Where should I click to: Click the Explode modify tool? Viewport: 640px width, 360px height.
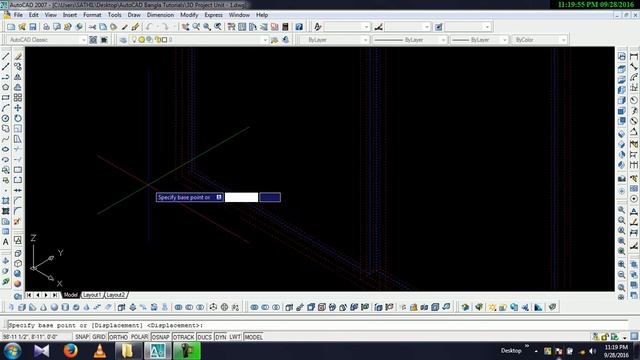tap(18, 222)
